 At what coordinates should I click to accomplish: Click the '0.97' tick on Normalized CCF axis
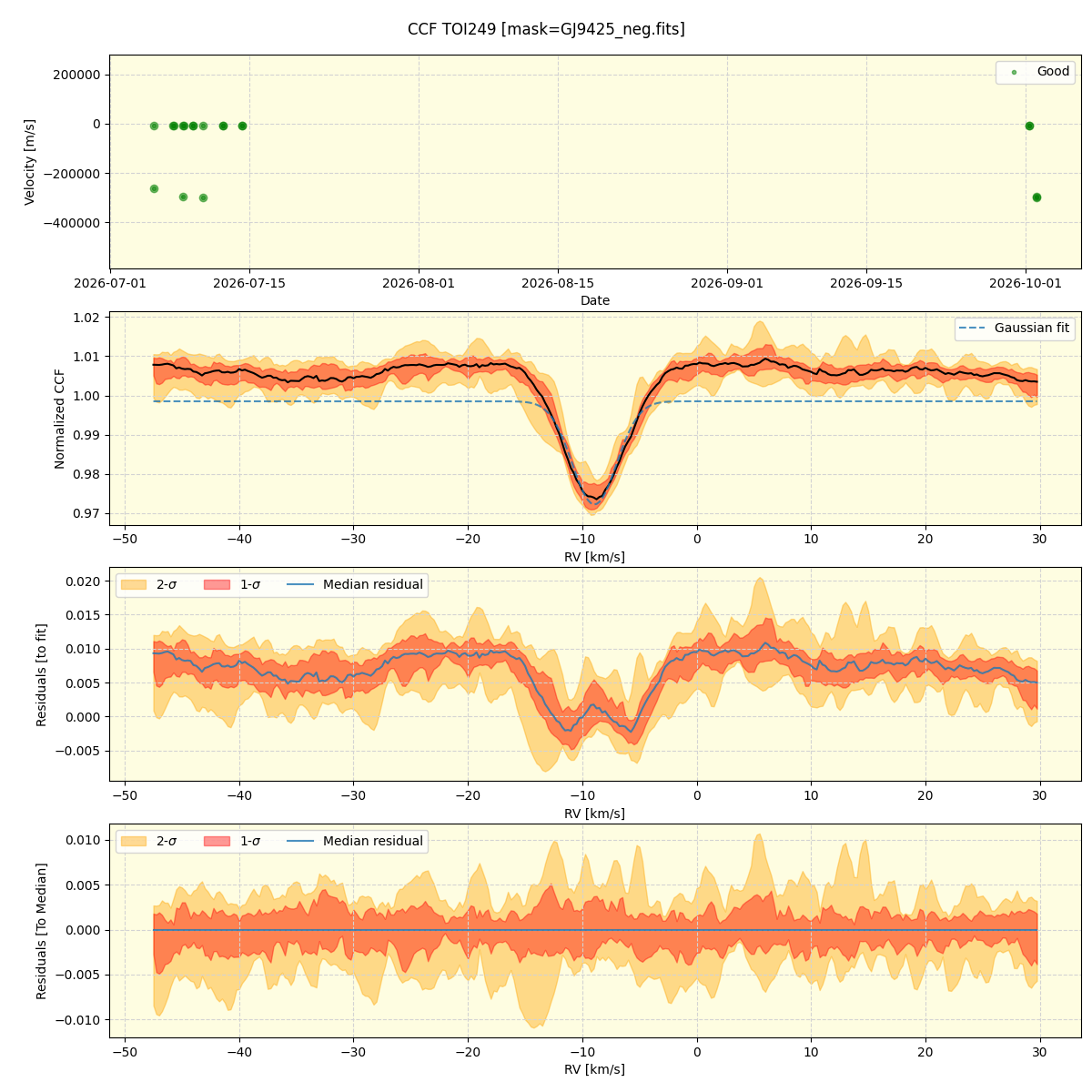click(87, 513)
